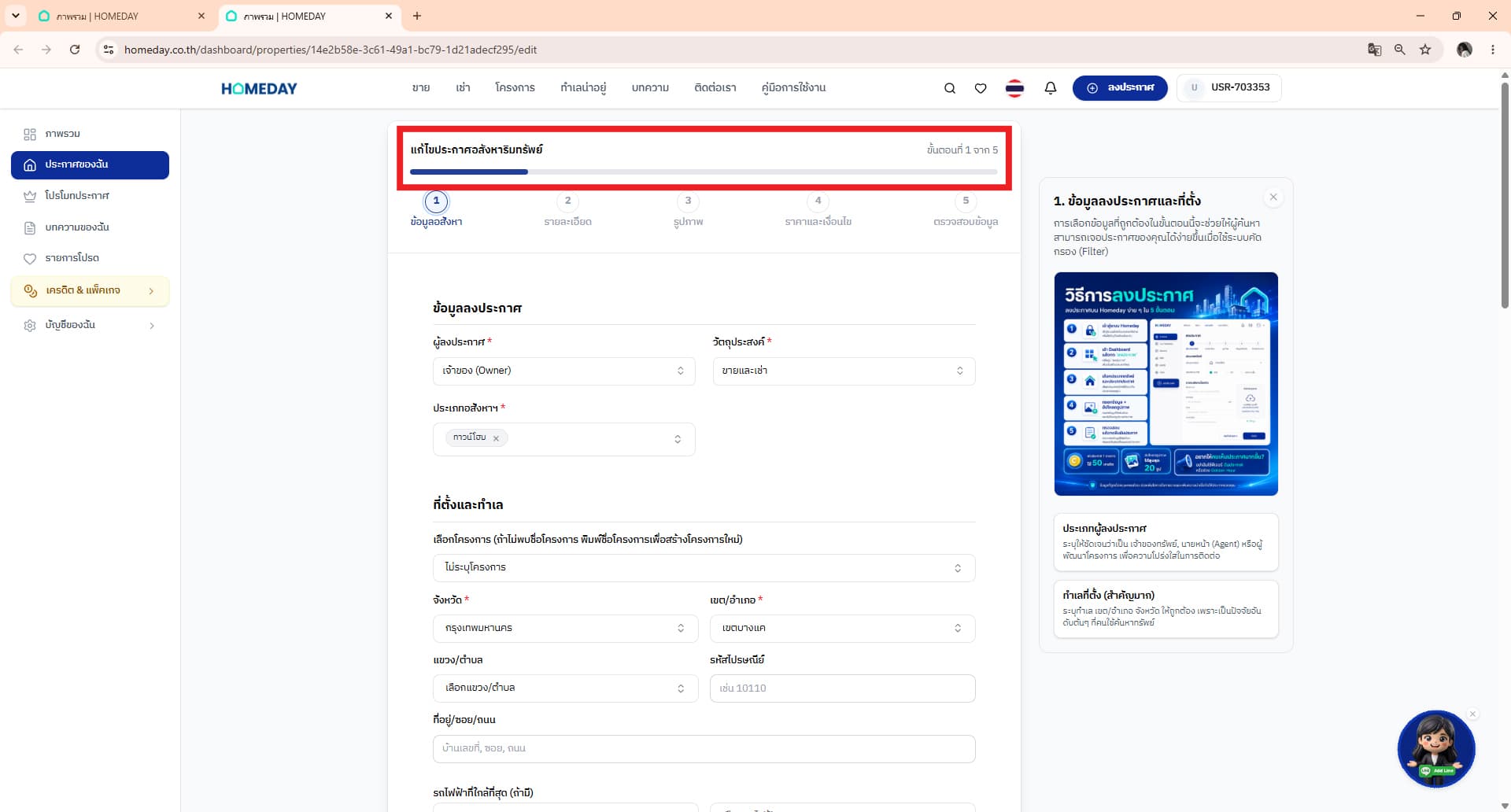Open the ประเภทอสังหาฯ dropdown arrows
Image resolution: width=1511 pixels, height=812 pixels.
point(678,439)
